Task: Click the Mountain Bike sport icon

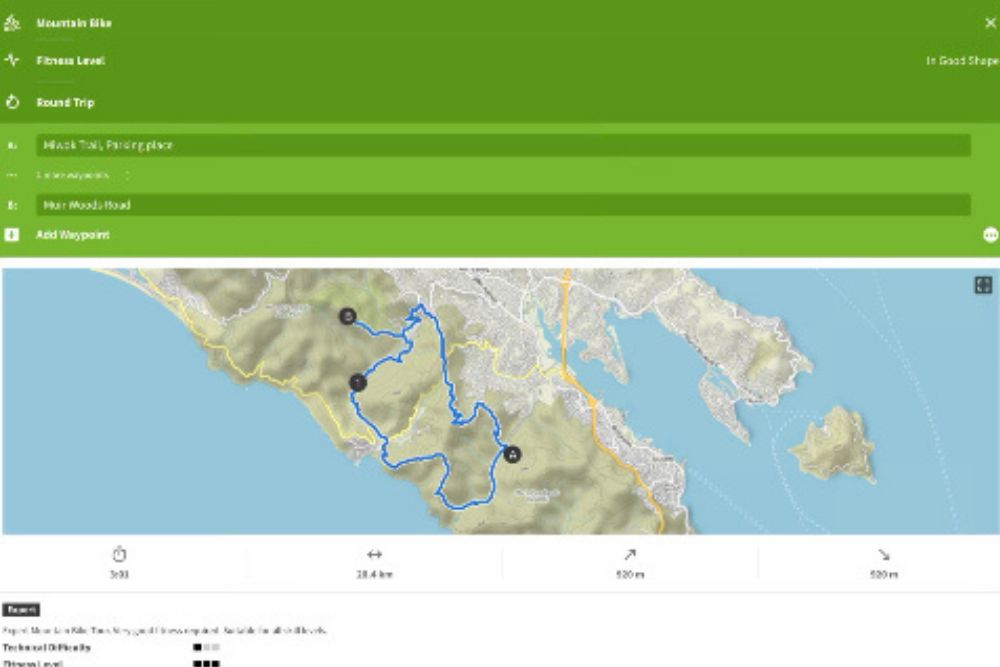Action: point(12,22)
